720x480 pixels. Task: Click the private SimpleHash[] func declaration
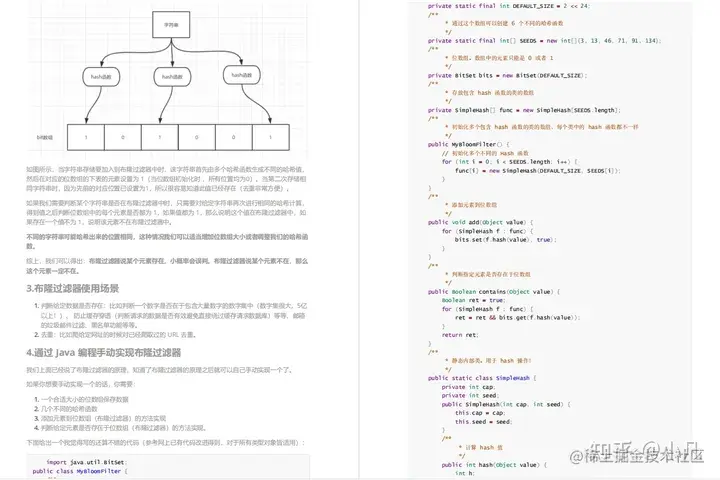(524, 110)
